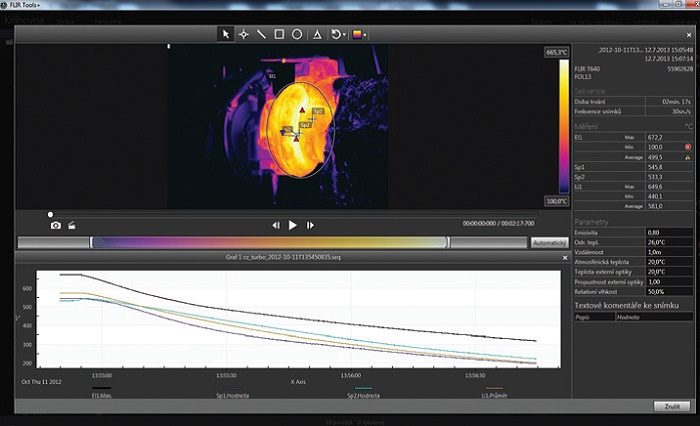This screenshot has height=426, width=700.
Task: Click the recording clapperboard icon
Action: [71, 226]
